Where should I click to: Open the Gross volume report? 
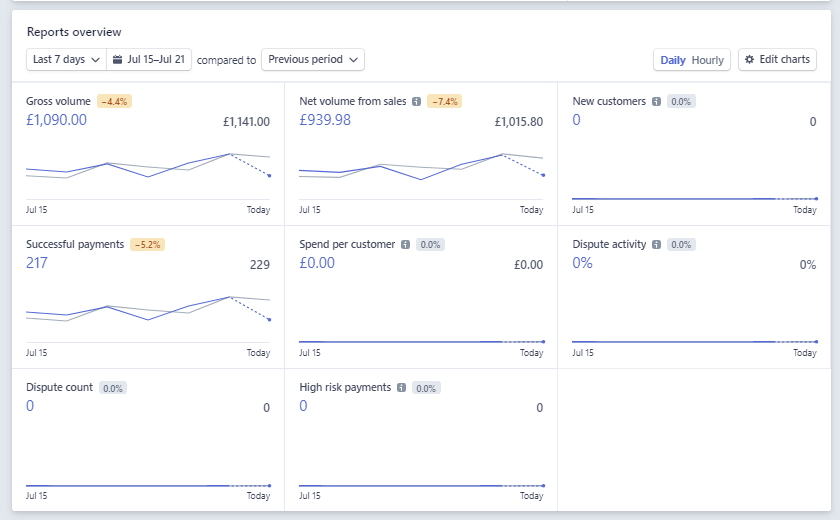tap(58, 102)
